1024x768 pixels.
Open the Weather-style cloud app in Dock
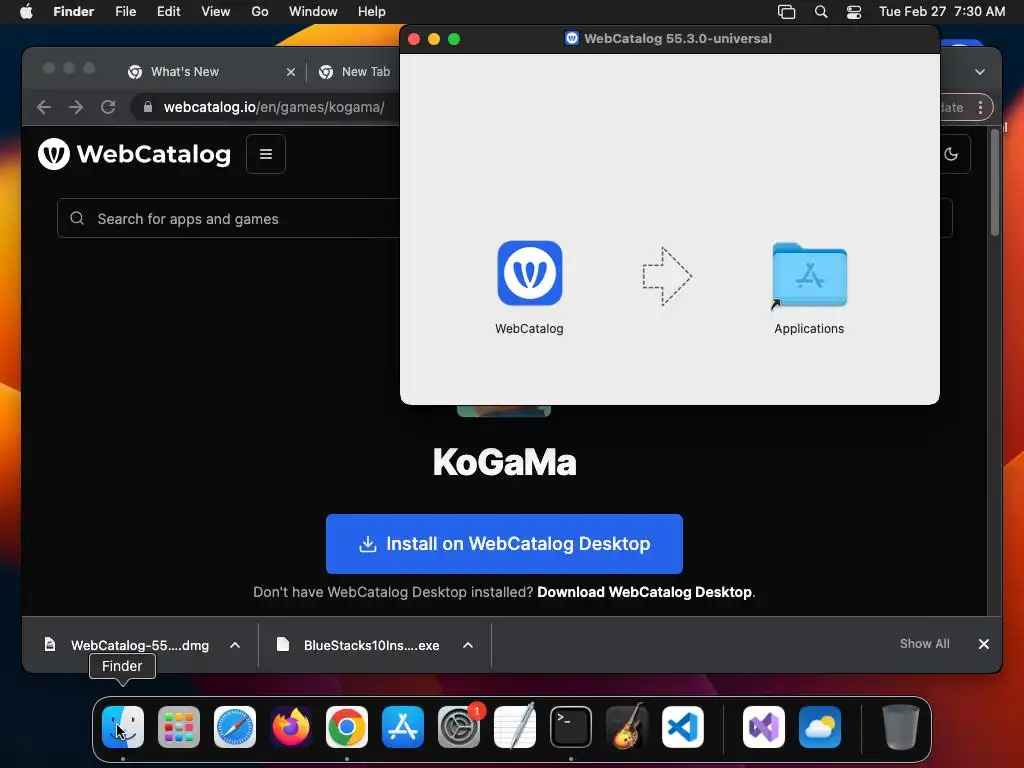(x=820, y=727)
